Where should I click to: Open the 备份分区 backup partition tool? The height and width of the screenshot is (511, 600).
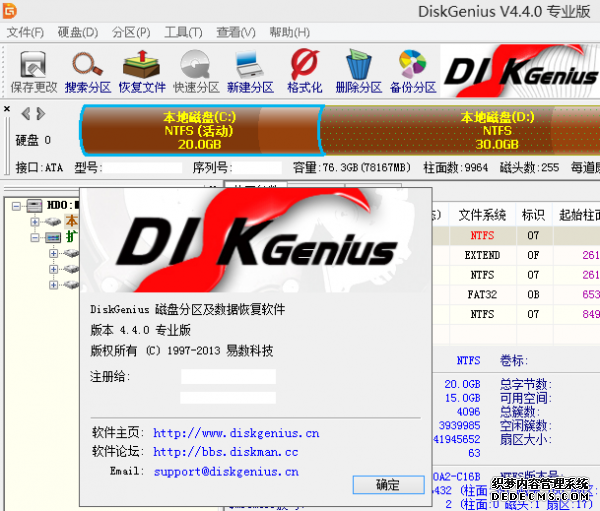413,70
